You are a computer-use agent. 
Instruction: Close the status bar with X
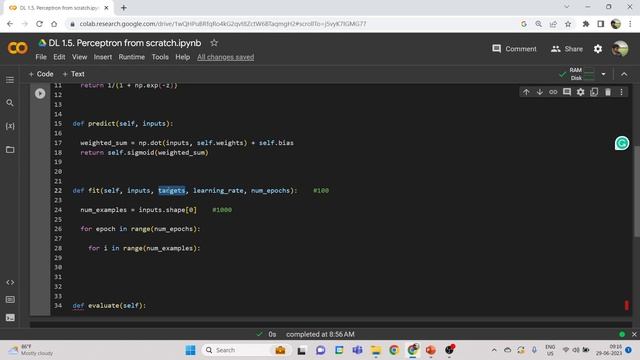[x=634, y=334]
